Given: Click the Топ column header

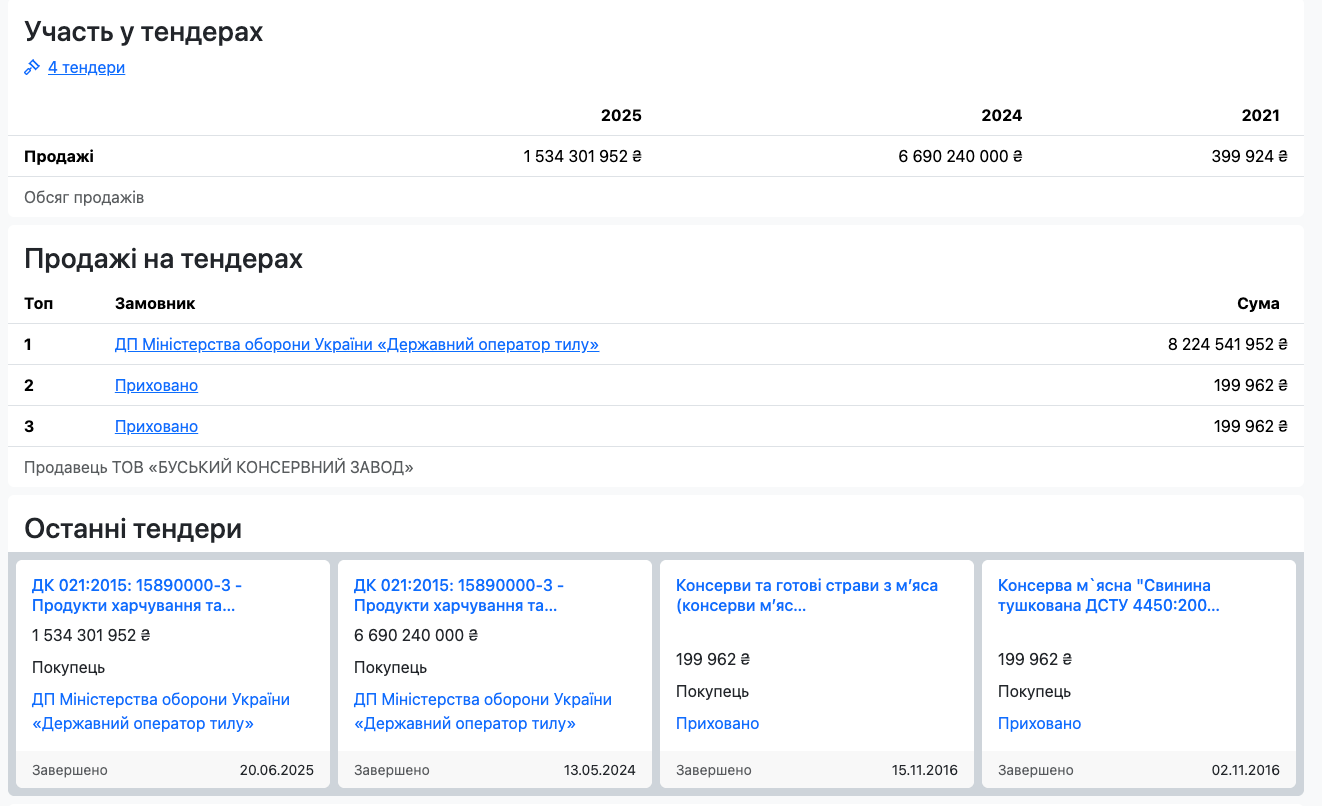Looking at the screenshot, I should point(39,303).
